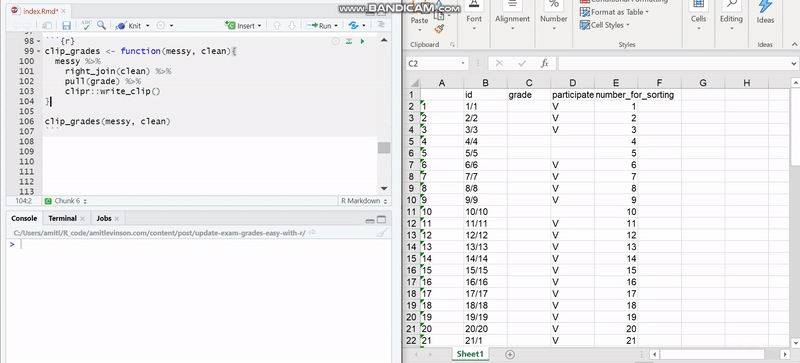The width and height of the screenshot is (800, 363).
Task: Knit the R Markdown document
Action: pyautogui.click(x=129, y=26)
